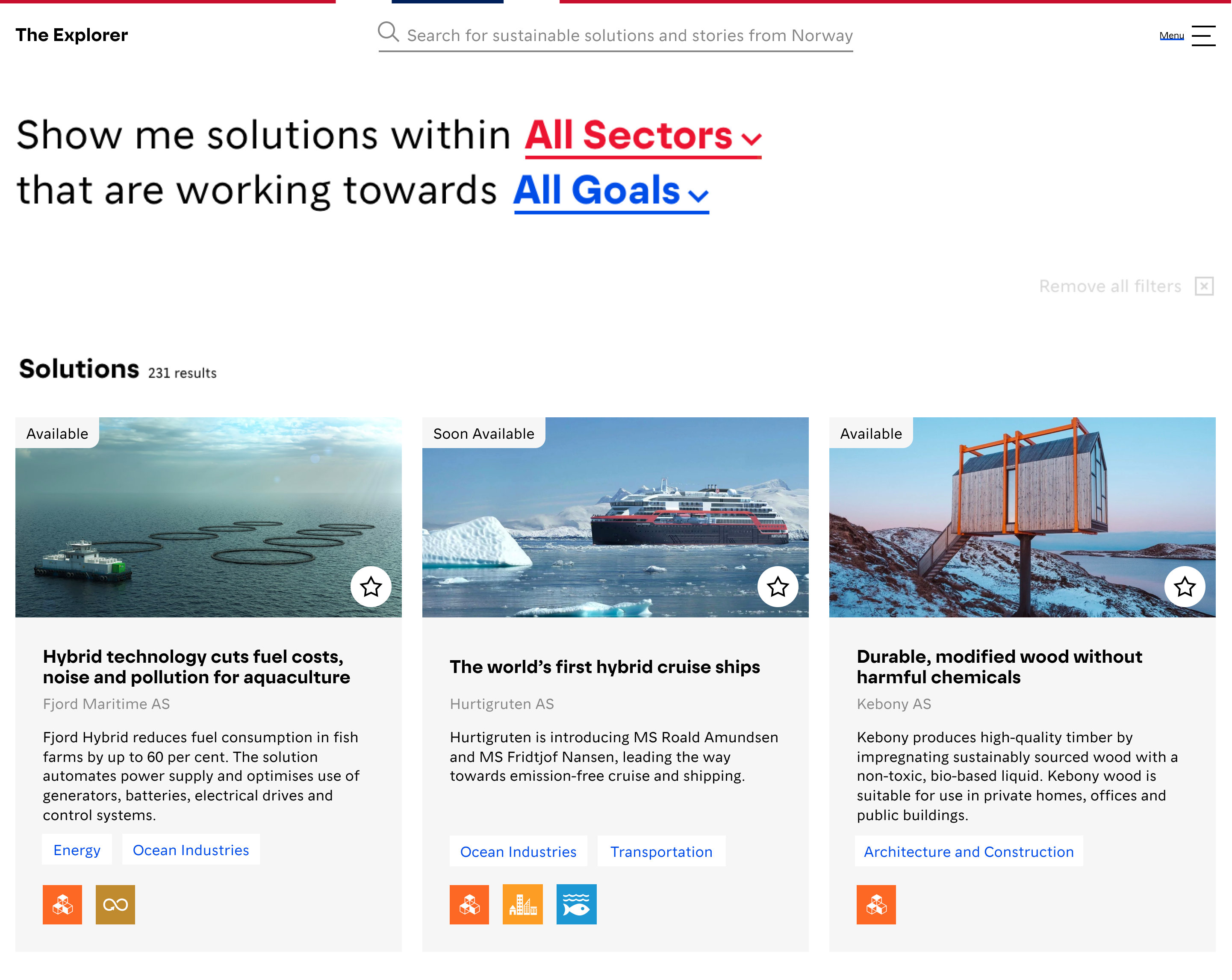Click the orange cubes icon on Kebony card

click(876, 905)
